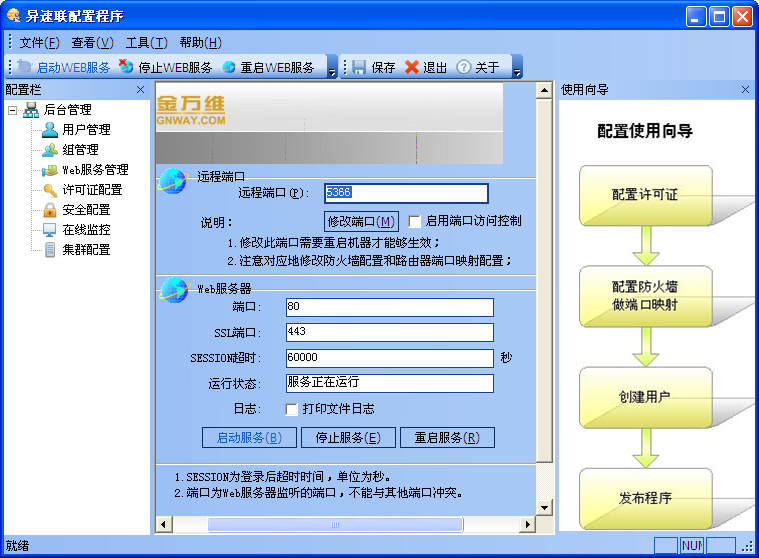The image size is (759, 558).
Task: Click the 许可证配置 key icon
Action: (49, 190)
